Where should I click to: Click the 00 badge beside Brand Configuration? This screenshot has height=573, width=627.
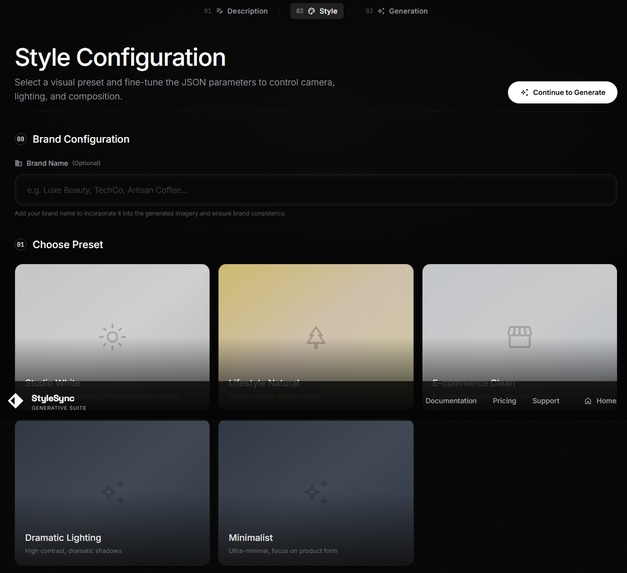[x=20, y=139]
